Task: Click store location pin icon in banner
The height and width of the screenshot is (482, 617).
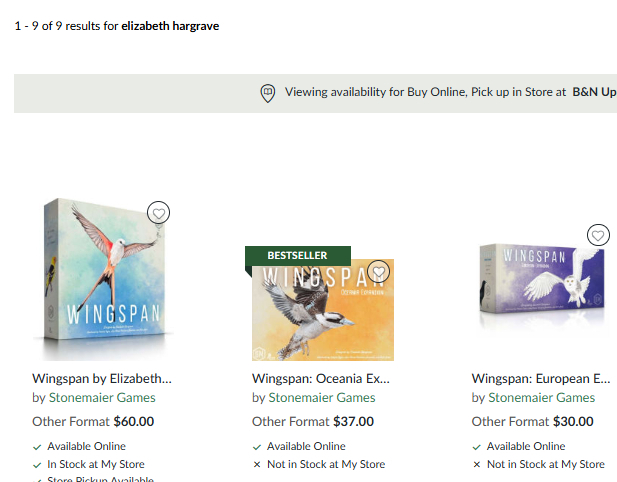Action: [x=268, y=93]
